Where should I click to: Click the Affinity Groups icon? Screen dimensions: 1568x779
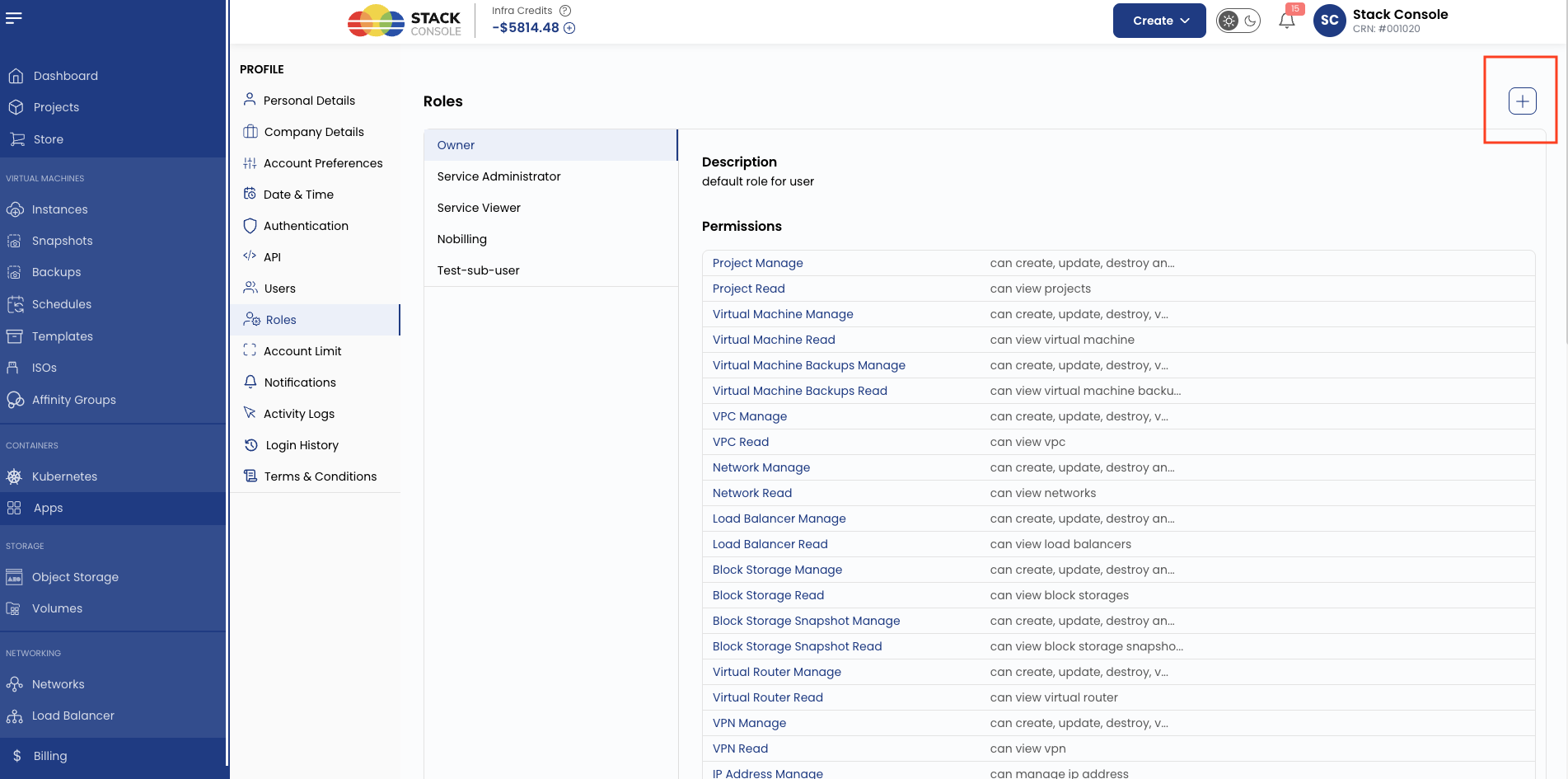(15, 400)
